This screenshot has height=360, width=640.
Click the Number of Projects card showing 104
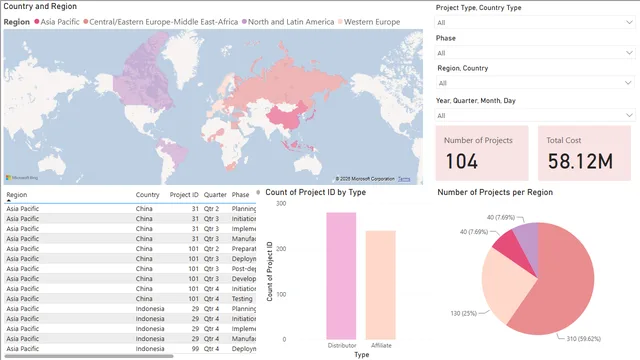coord(482,153)
